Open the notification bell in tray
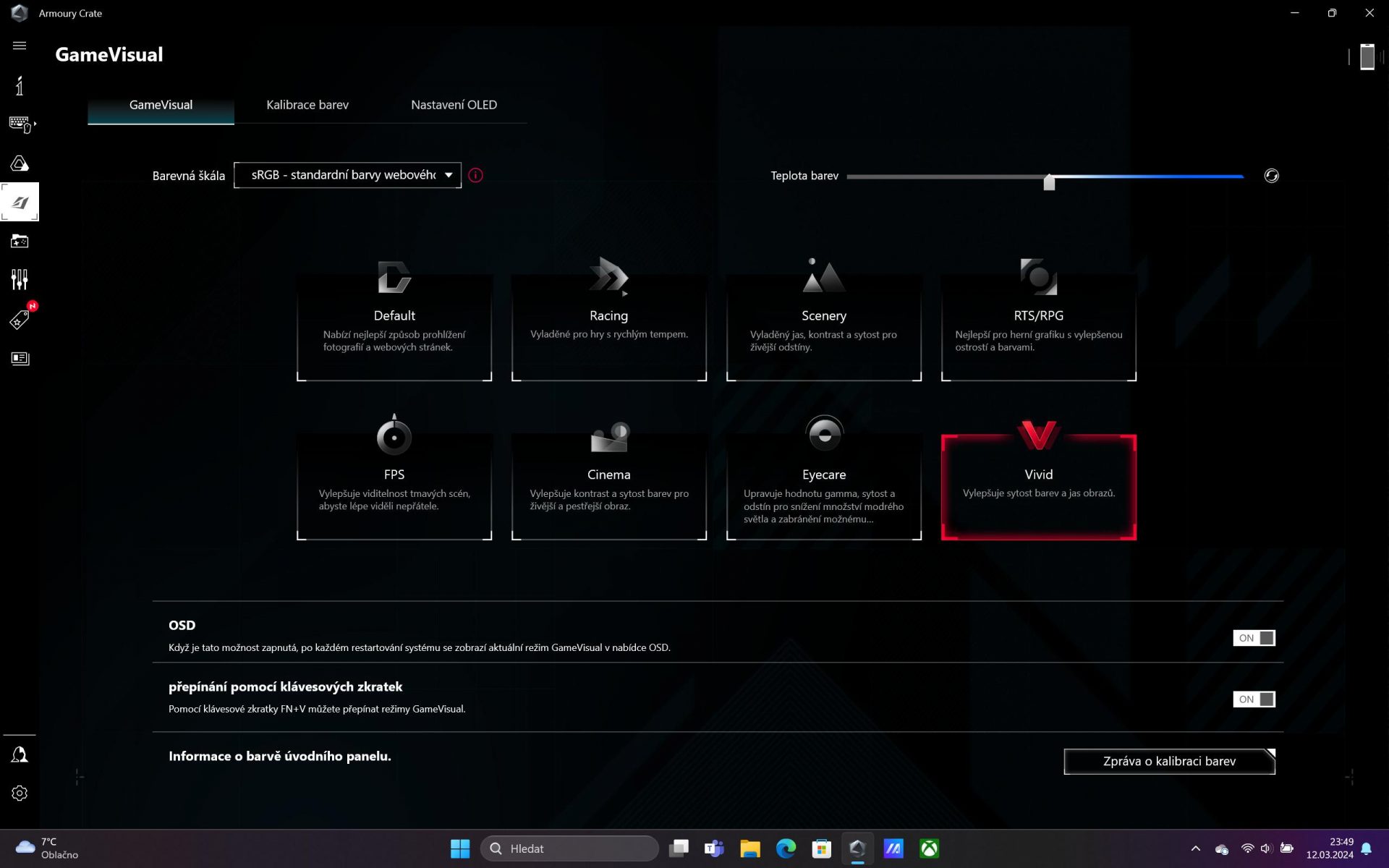 [1366, 848]
